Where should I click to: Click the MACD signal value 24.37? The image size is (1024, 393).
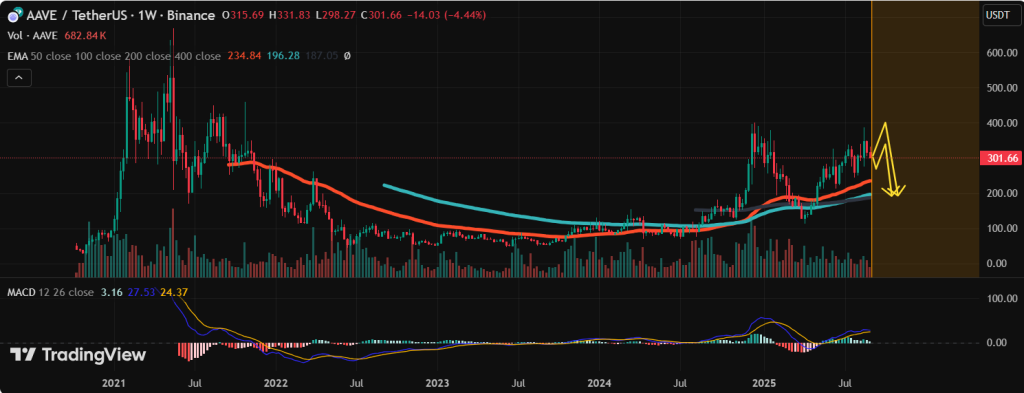[175, 292]
